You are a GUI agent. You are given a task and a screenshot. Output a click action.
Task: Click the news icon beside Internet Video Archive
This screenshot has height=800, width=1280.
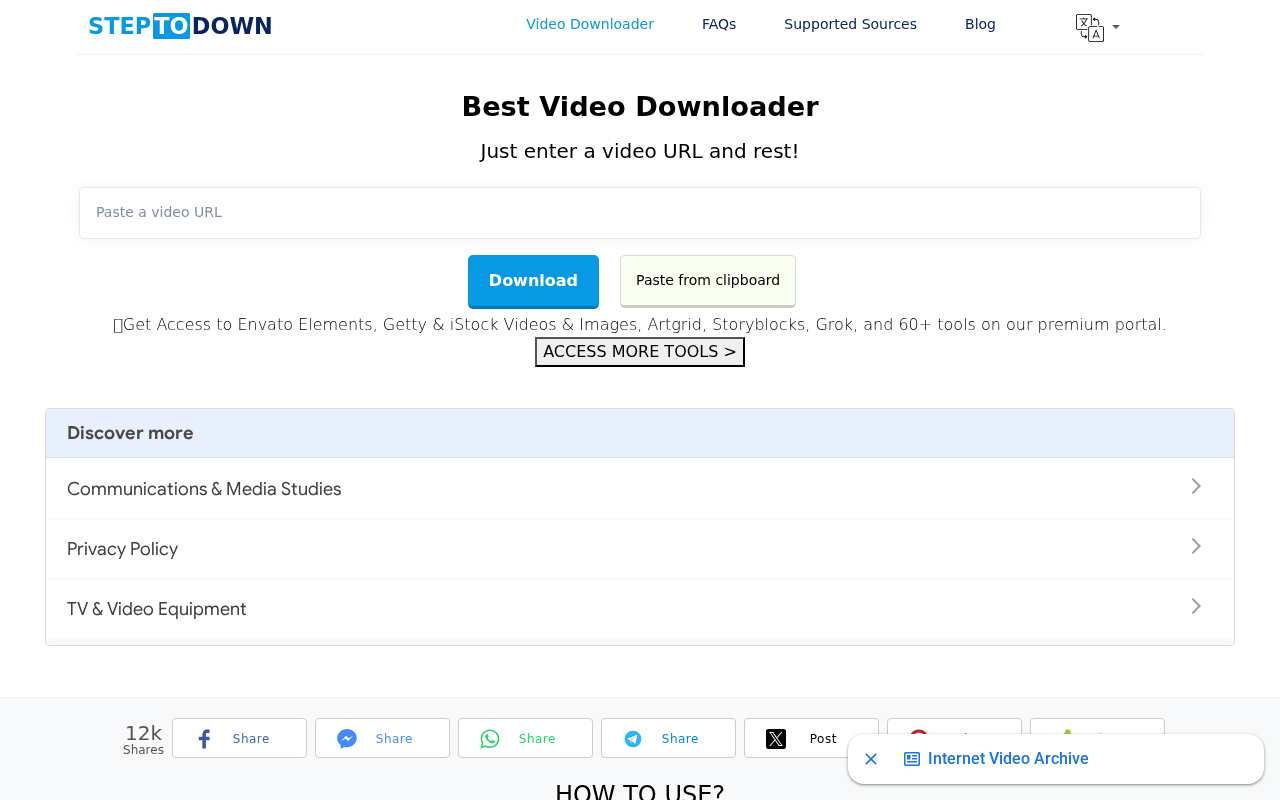click(912, 759)
